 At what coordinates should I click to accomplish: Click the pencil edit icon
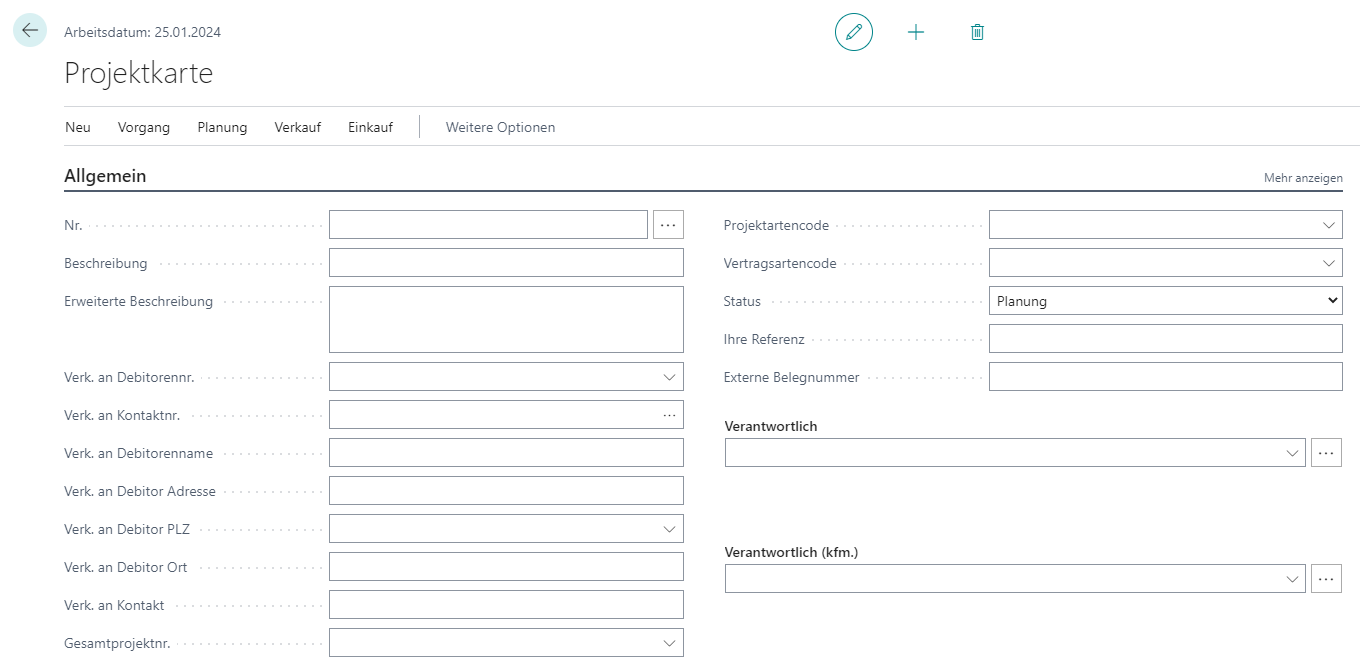point(854,32)
